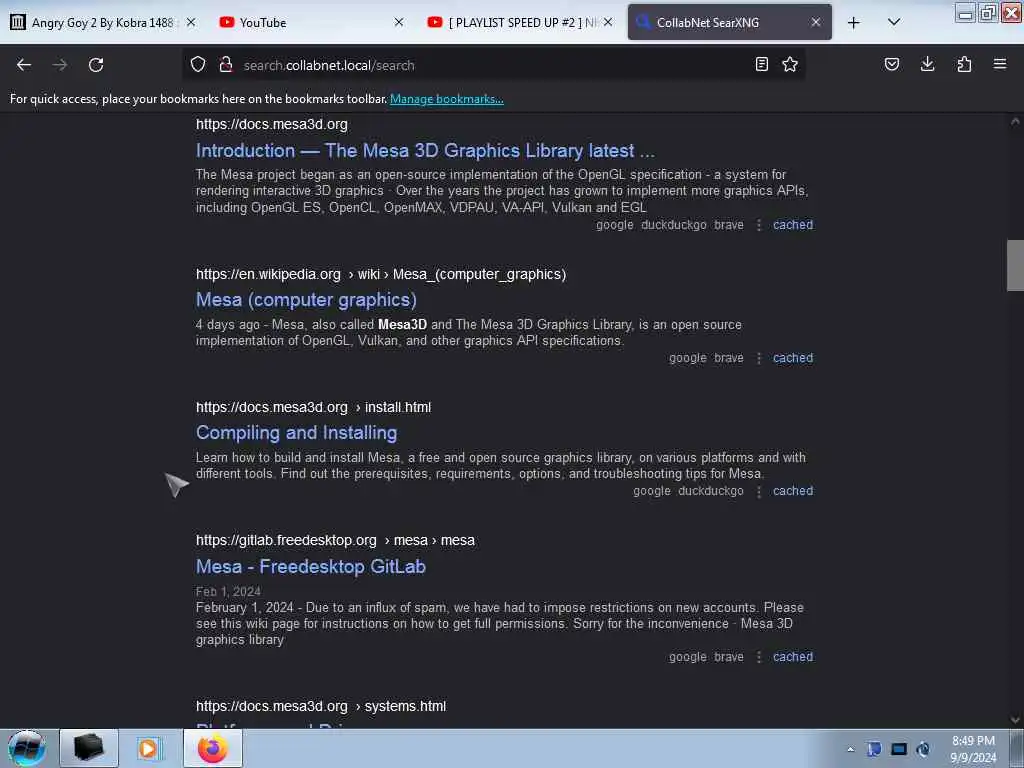1024x768 pixels.
Task: Click the Firefox taskbar icon
Action: [213, 748]
